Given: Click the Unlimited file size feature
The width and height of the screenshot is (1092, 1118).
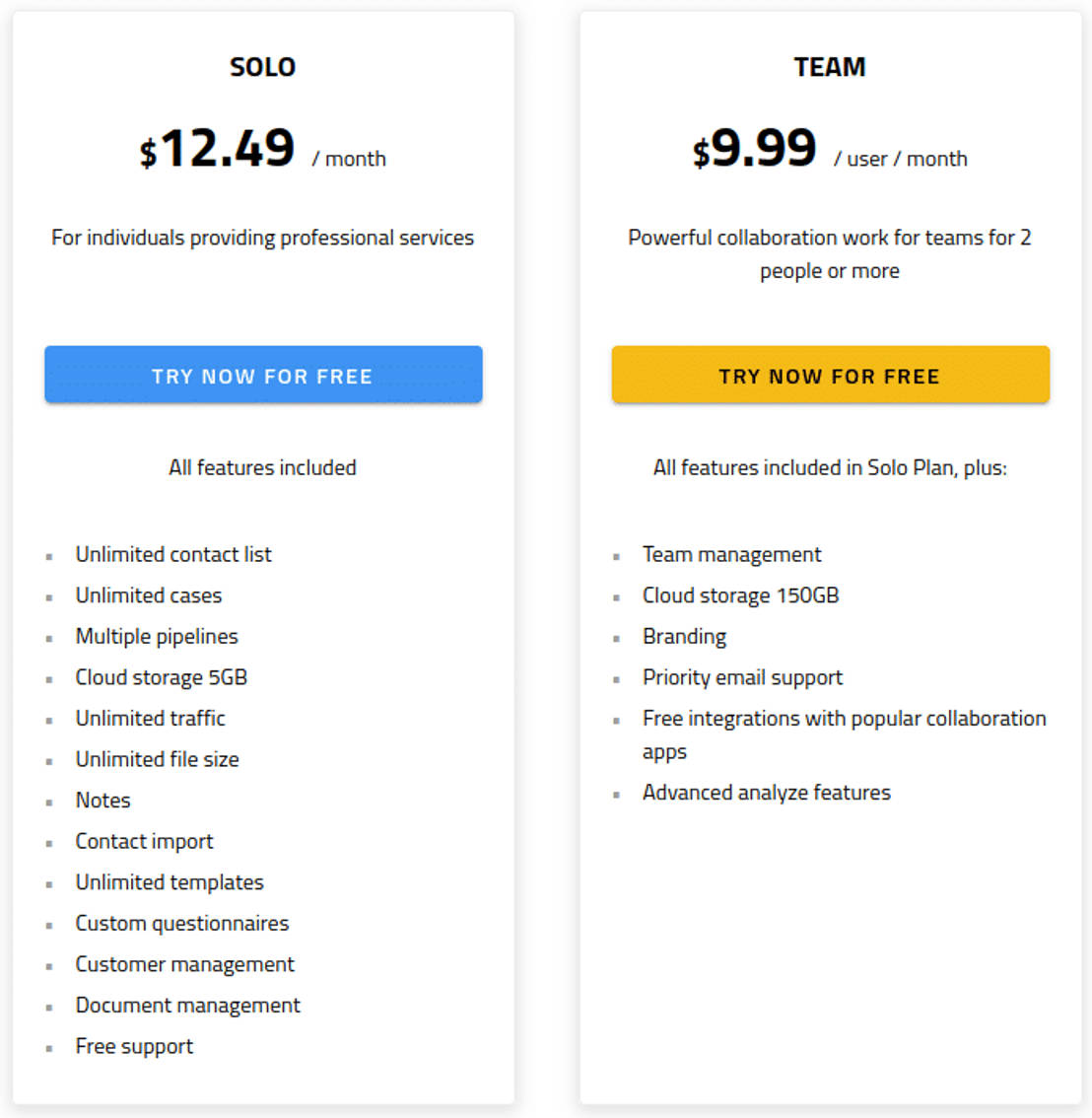Looking at the screenshot, I should [x=158, y=759].
